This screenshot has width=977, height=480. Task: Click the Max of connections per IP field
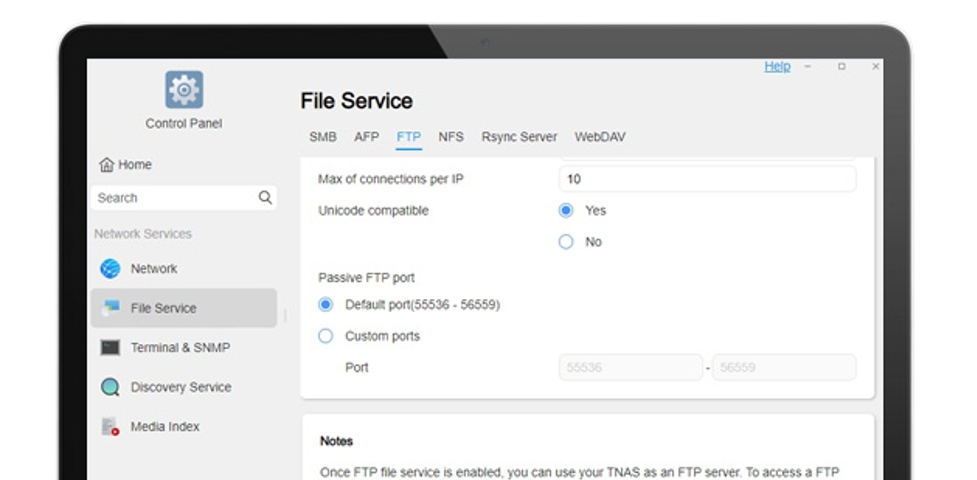(x=706, y=179)
